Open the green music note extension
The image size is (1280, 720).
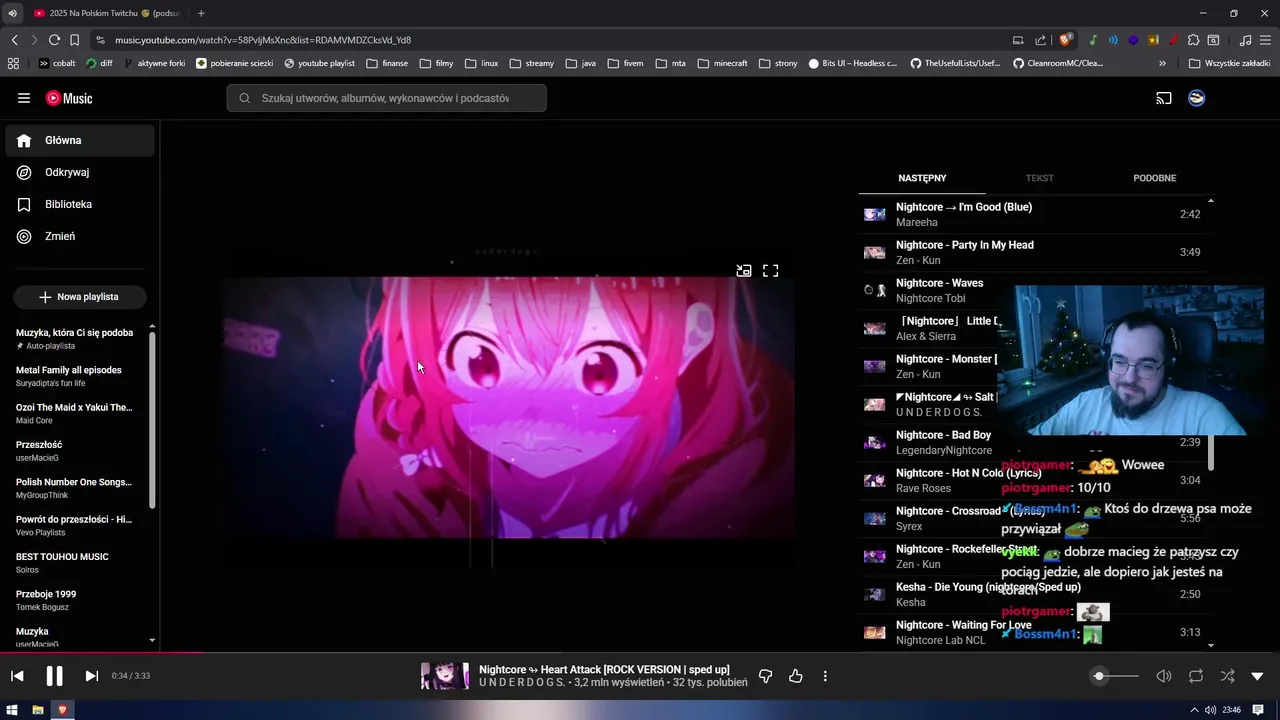(x=1093, y=40)
